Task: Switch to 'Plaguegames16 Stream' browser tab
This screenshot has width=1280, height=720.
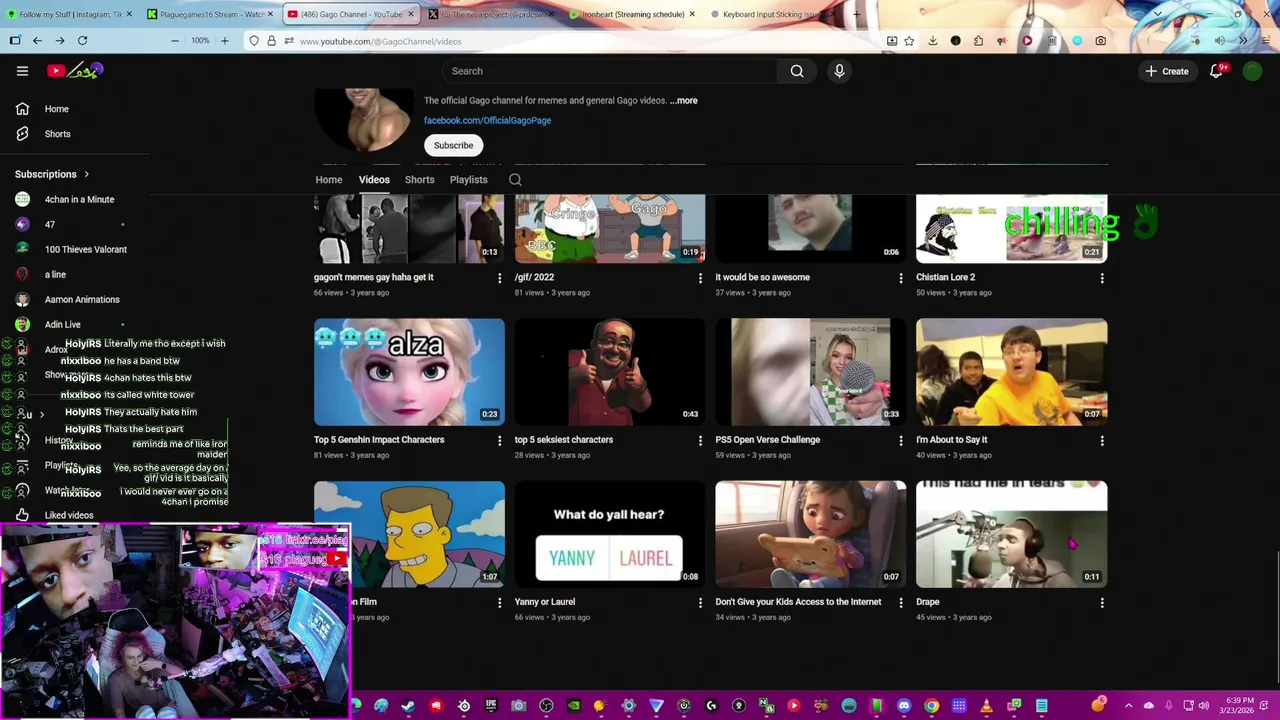Action: [x=210, y=14]
